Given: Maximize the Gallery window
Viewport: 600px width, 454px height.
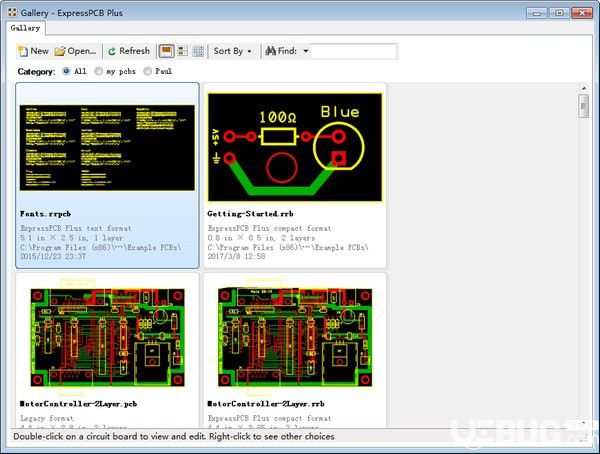Looking at the screenshot, I should [x=559, y=13].
